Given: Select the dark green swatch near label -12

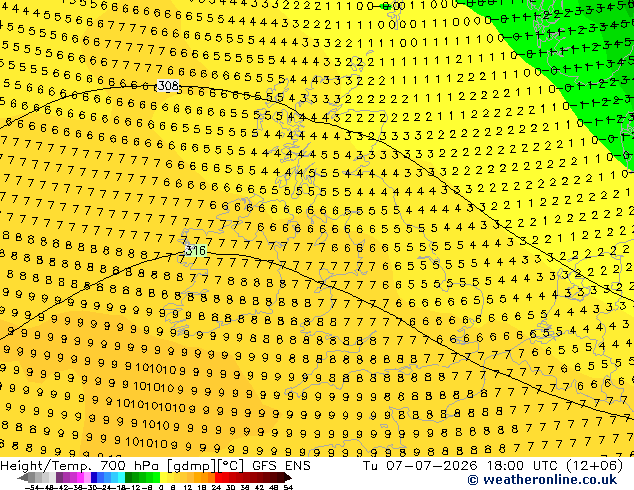Looking at the screenshot, I should pos(128,477).
